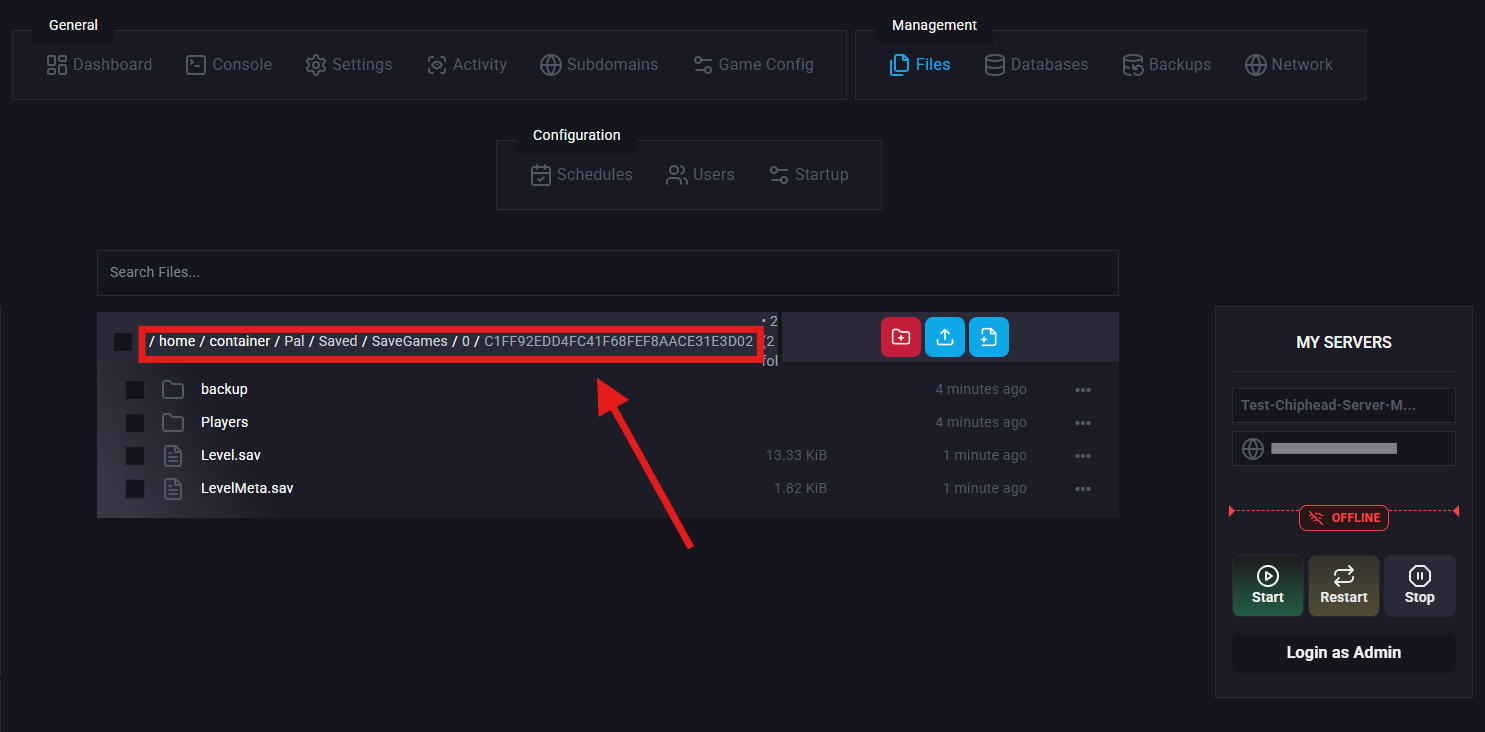Image resolution: width=1485 pixels, height=732 pixels.
Task: Click the OFFLINE status badge
Action: point(1344,518)
